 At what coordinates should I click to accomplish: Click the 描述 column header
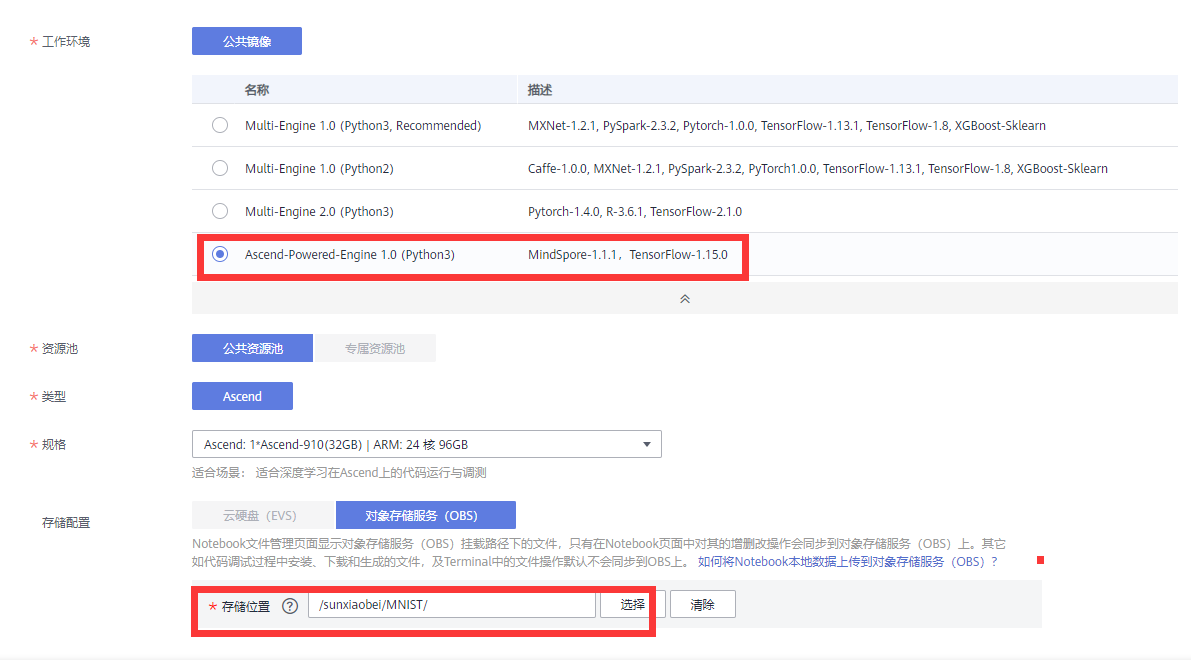(540, 90)
